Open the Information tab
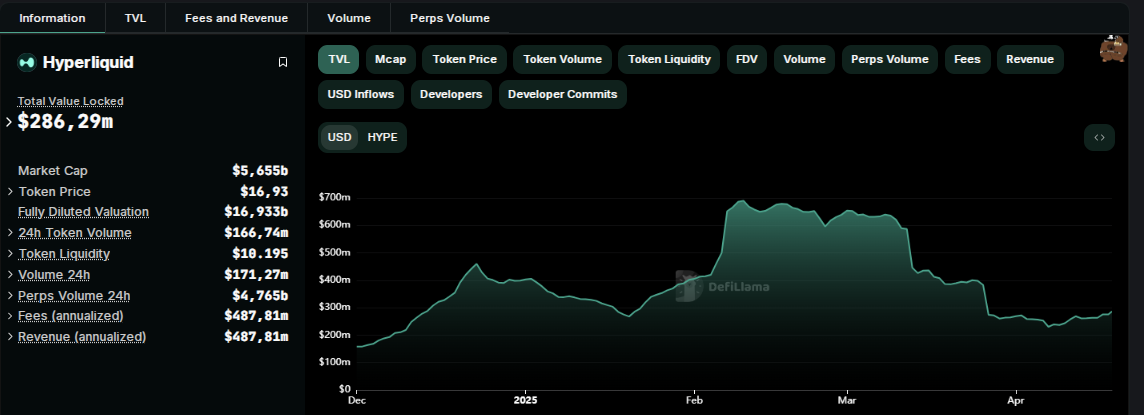Screen dimensions: 1144x415 coord(52,18)
